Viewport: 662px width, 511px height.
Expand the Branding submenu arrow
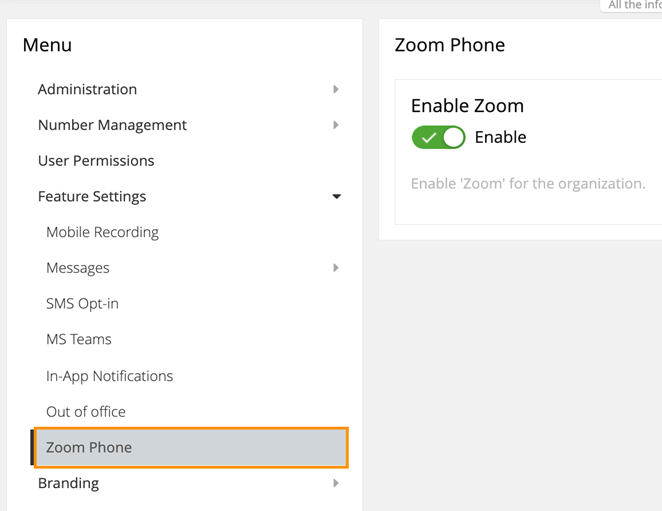[x=336, y=483]
